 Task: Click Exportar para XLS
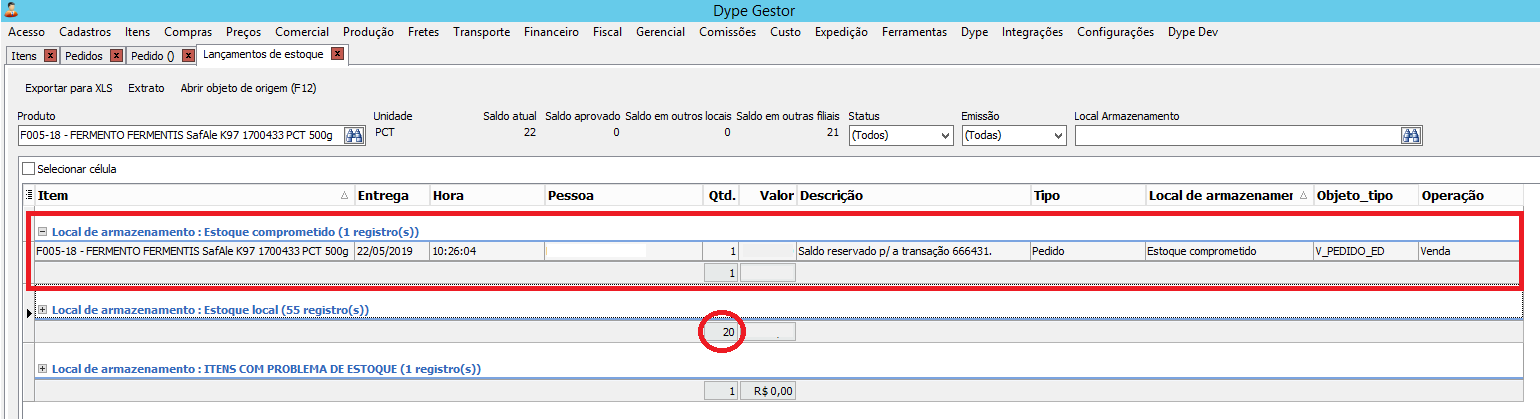[68, 88]
